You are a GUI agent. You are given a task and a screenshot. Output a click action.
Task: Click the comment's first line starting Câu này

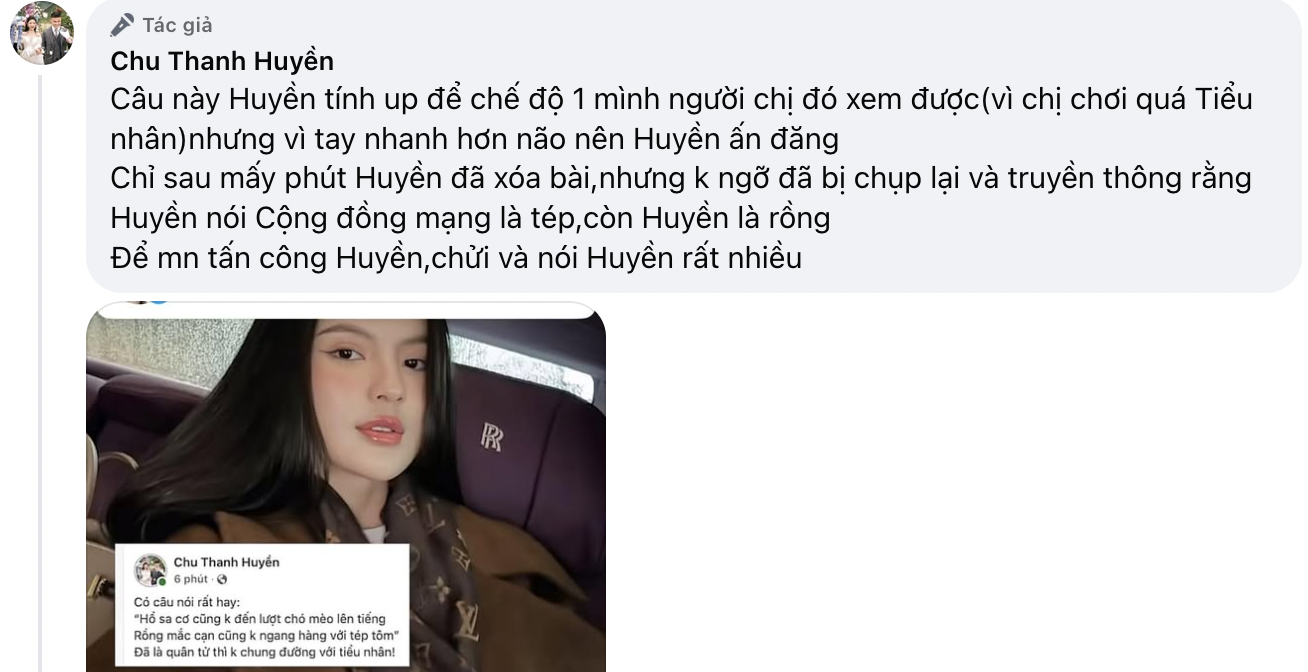pyautogui.click(x=681, y=101)
